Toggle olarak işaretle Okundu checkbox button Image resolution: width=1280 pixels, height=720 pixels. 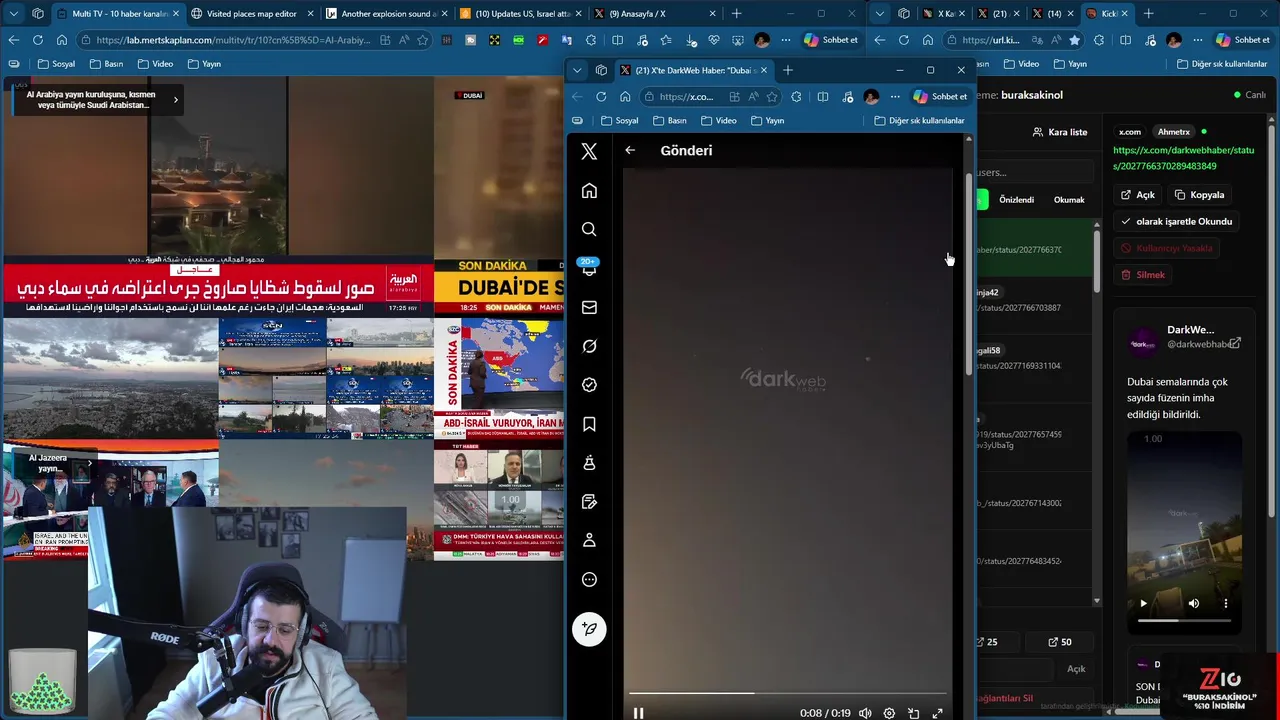pyautogui.click(x=1177, y=221)
